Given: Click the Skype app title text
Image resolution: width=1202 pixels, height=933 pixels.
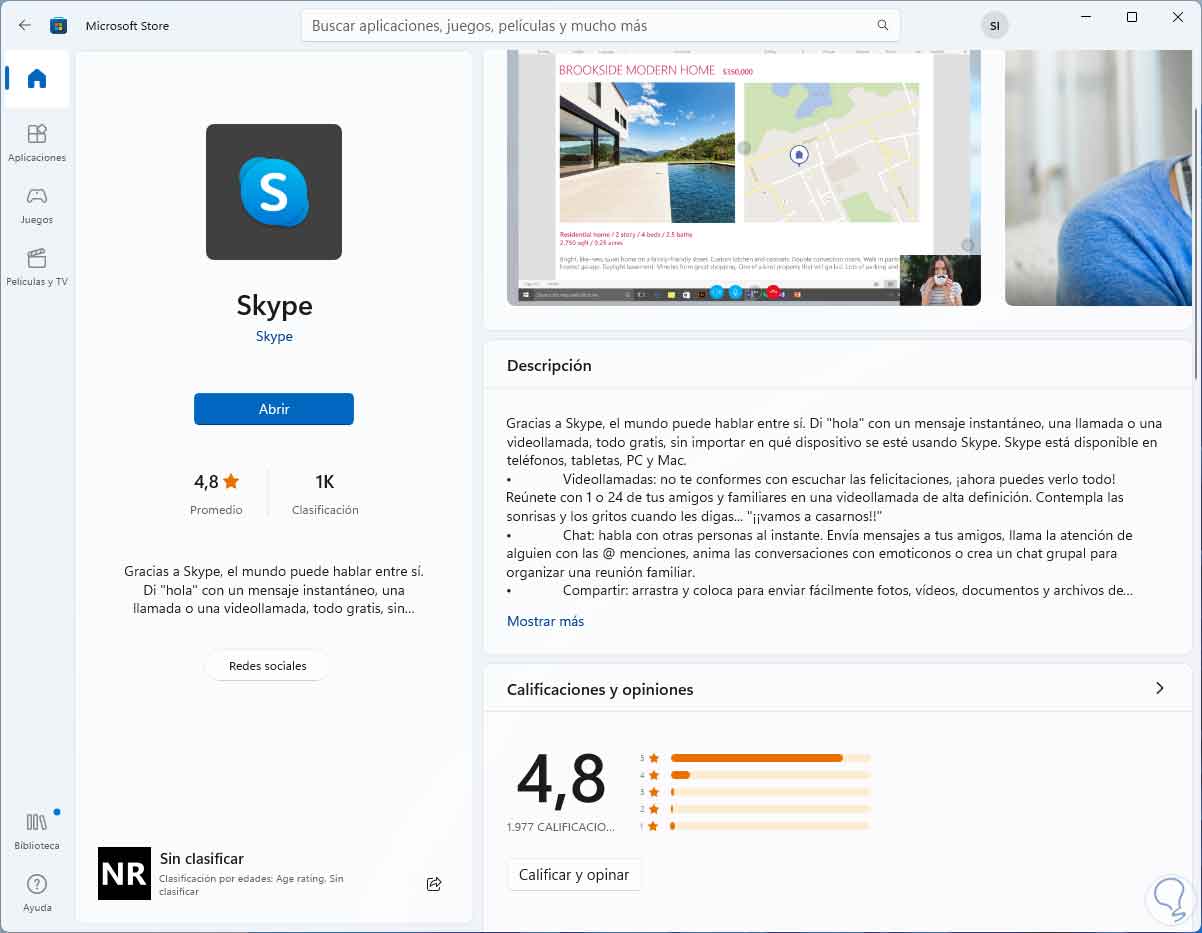Looking at the screenshot, I should pos(274,305).
